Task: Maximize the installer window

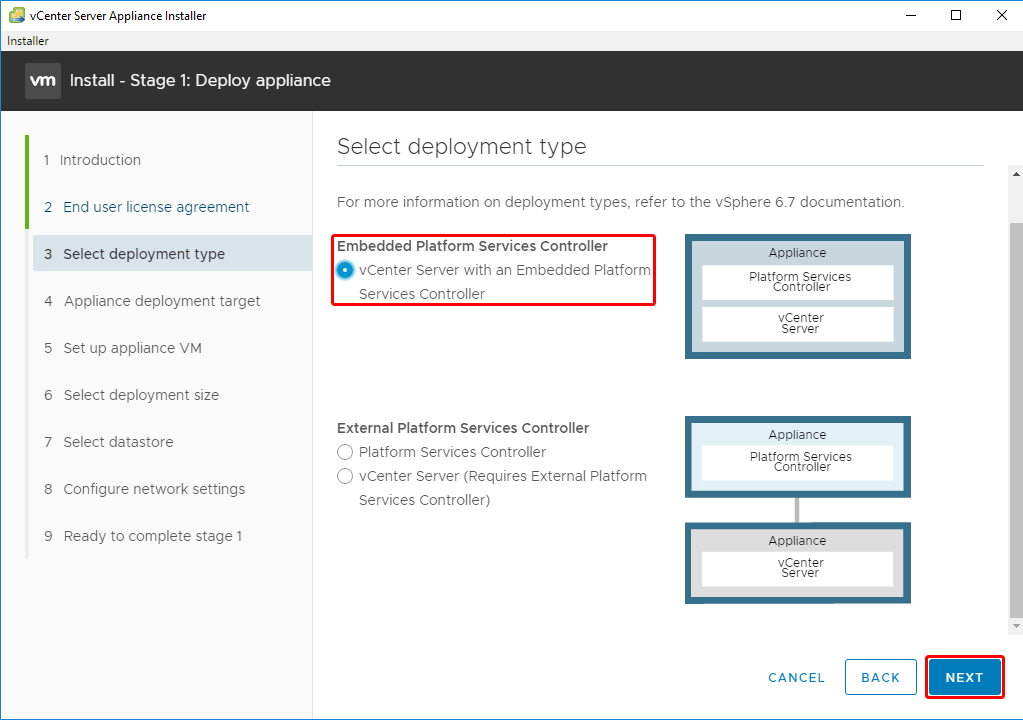Action: (956, 15)
